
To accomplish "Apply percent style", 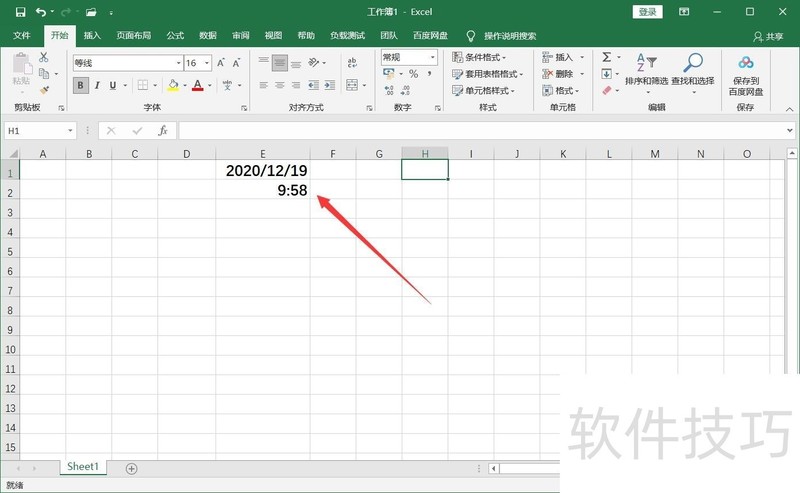I will pyautogui.click(x=413, y=74).
